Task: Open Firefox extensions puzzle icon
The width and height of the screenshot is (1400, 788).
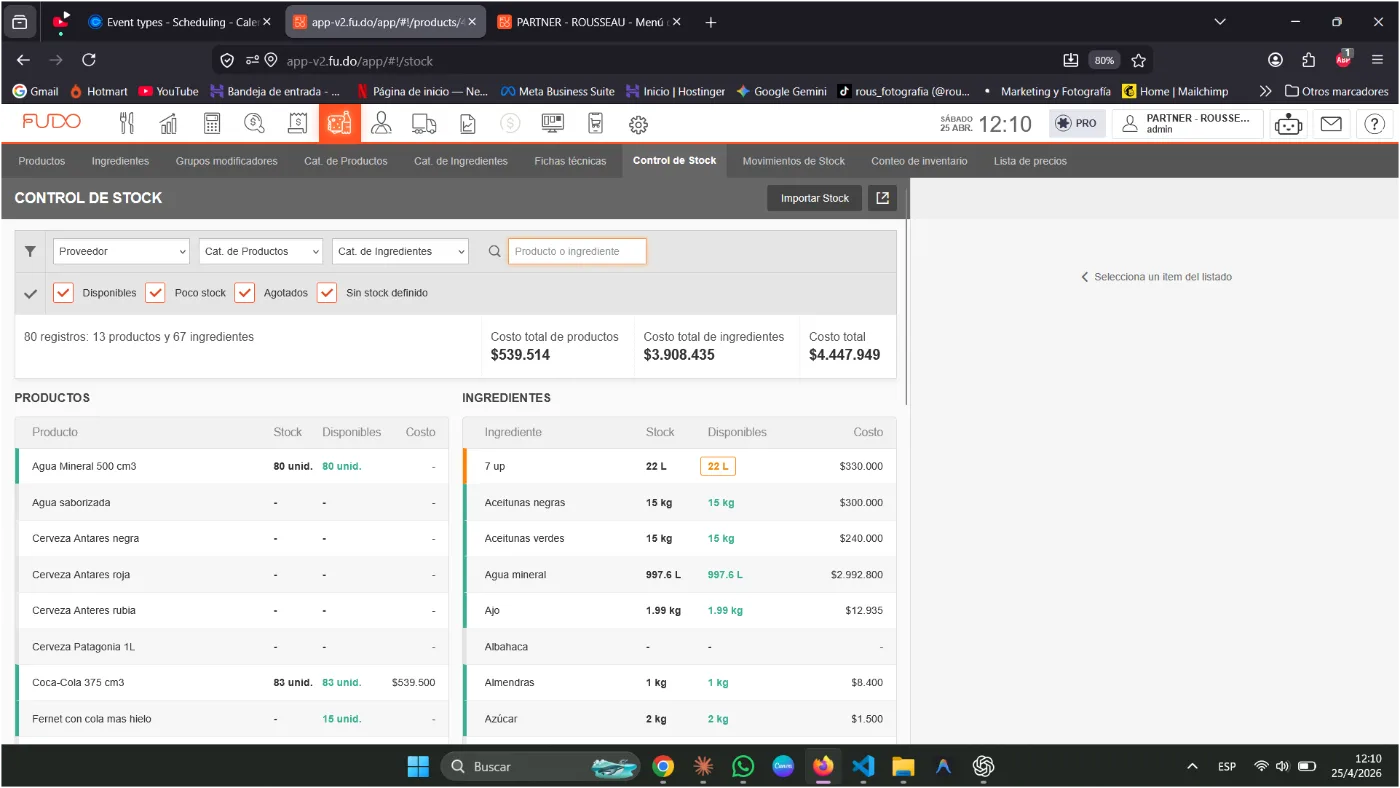Action: point(1309,60)
